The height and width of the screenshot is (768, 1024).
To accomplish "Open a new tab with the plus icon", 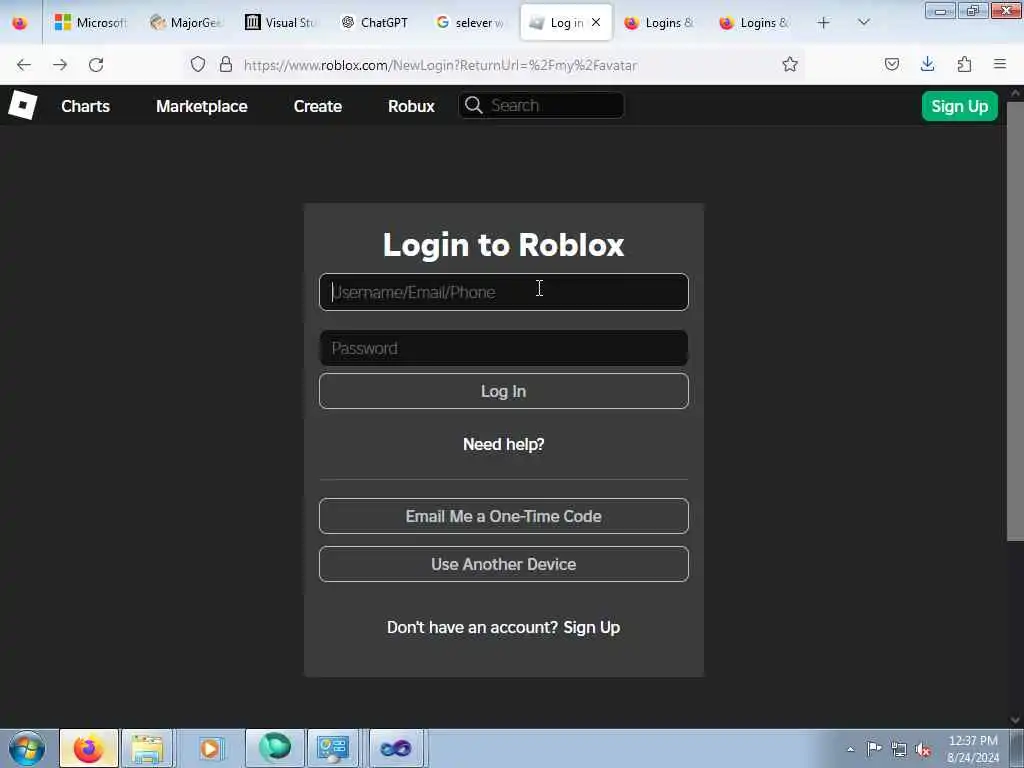I will (x=824, y=23).
